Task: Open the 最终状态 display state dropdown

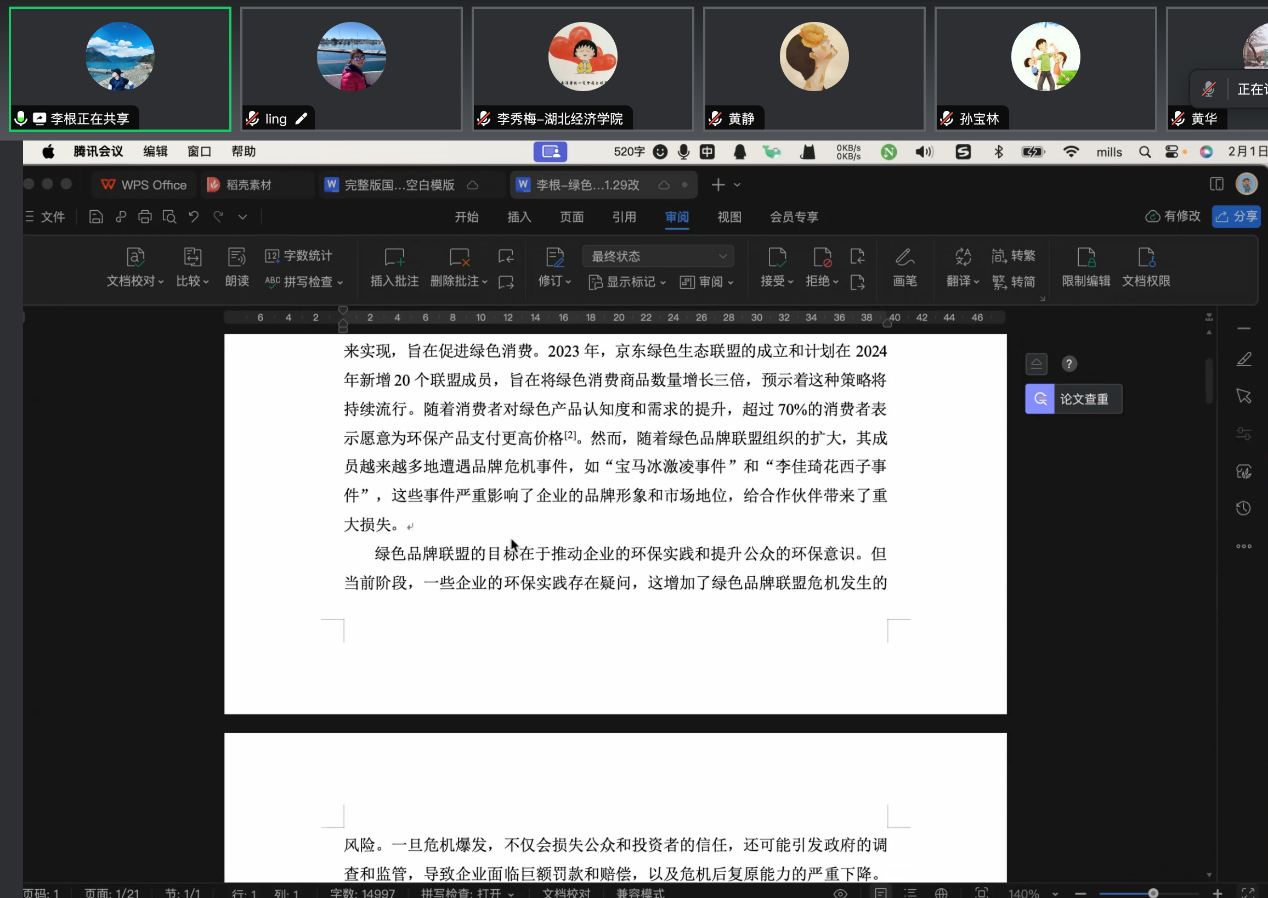Action: pos(657,256)
